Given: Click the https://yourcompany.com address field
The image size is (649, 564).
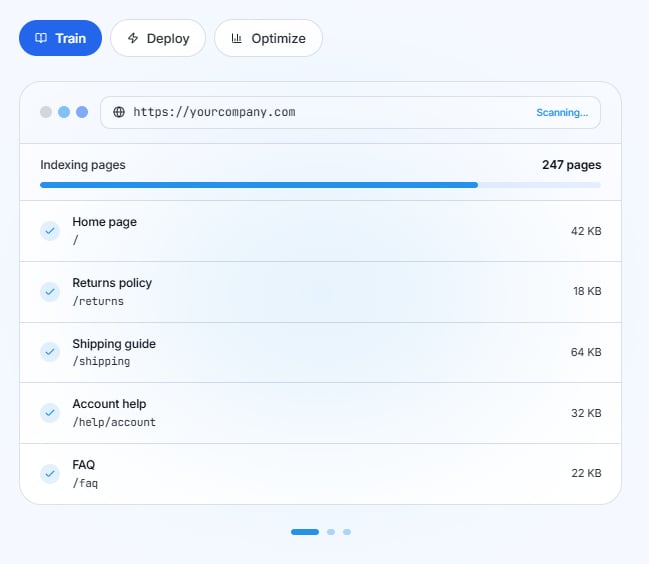Looking at the screenshot, I should point(350,113).
